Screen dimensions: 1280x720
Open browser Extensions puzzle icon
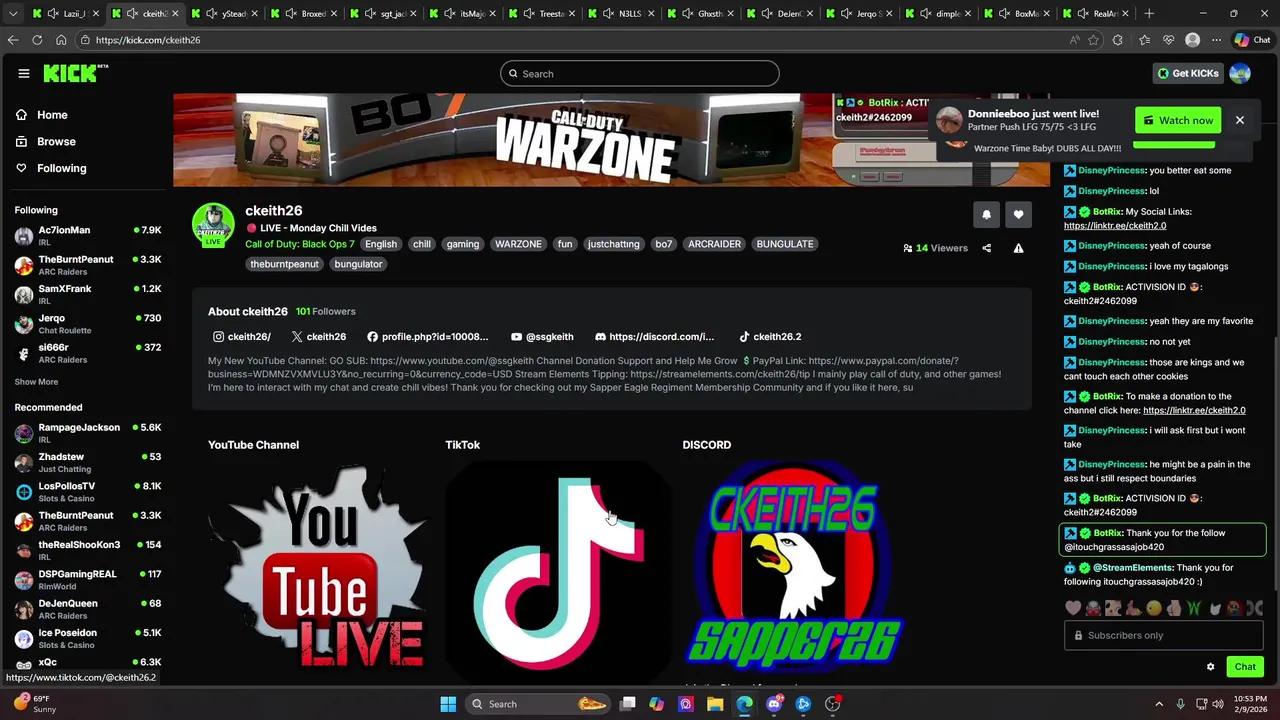1118,40
